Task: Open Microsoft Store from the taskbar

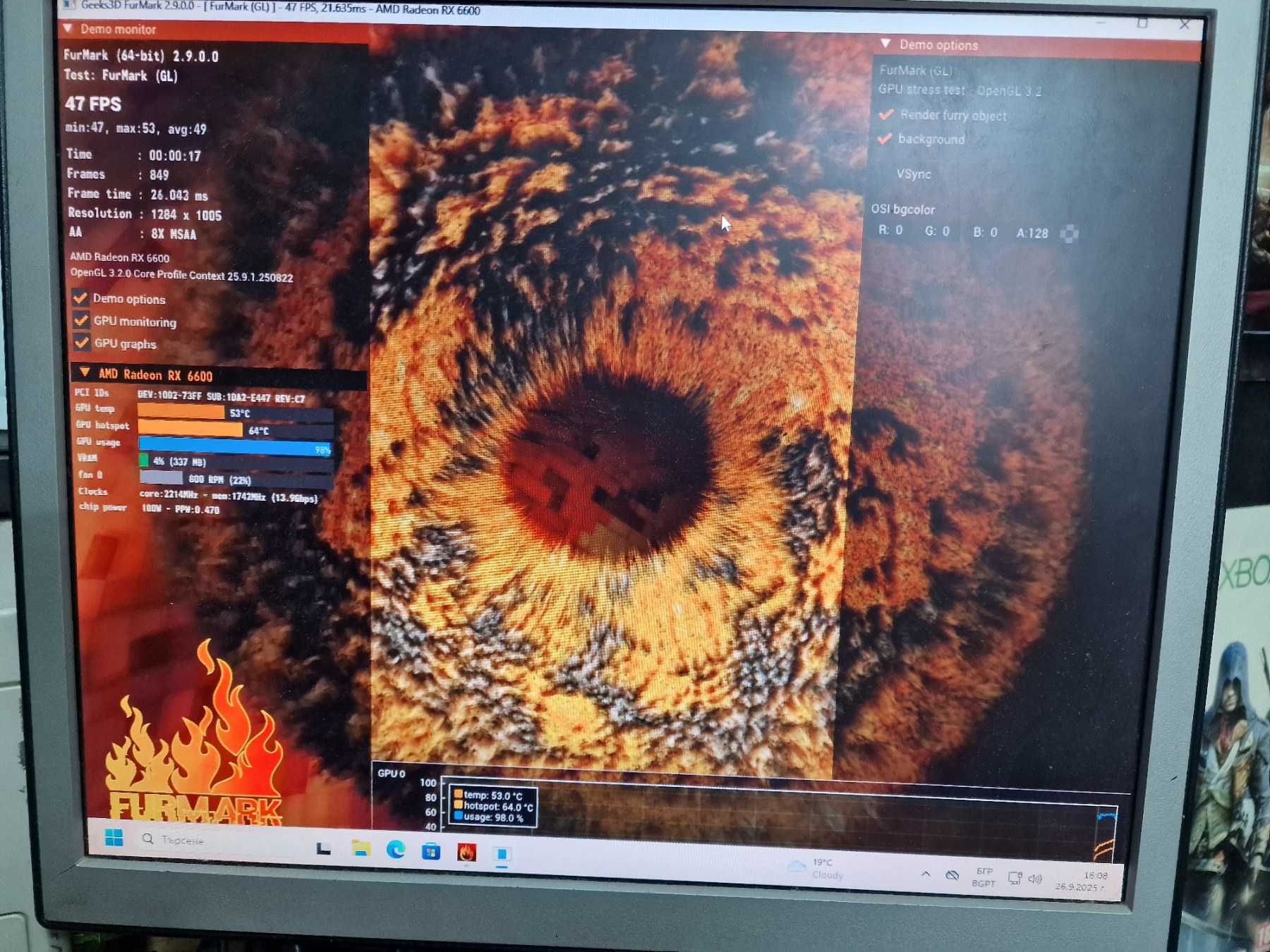Action: pyautogui.click(x=430, y=852)
